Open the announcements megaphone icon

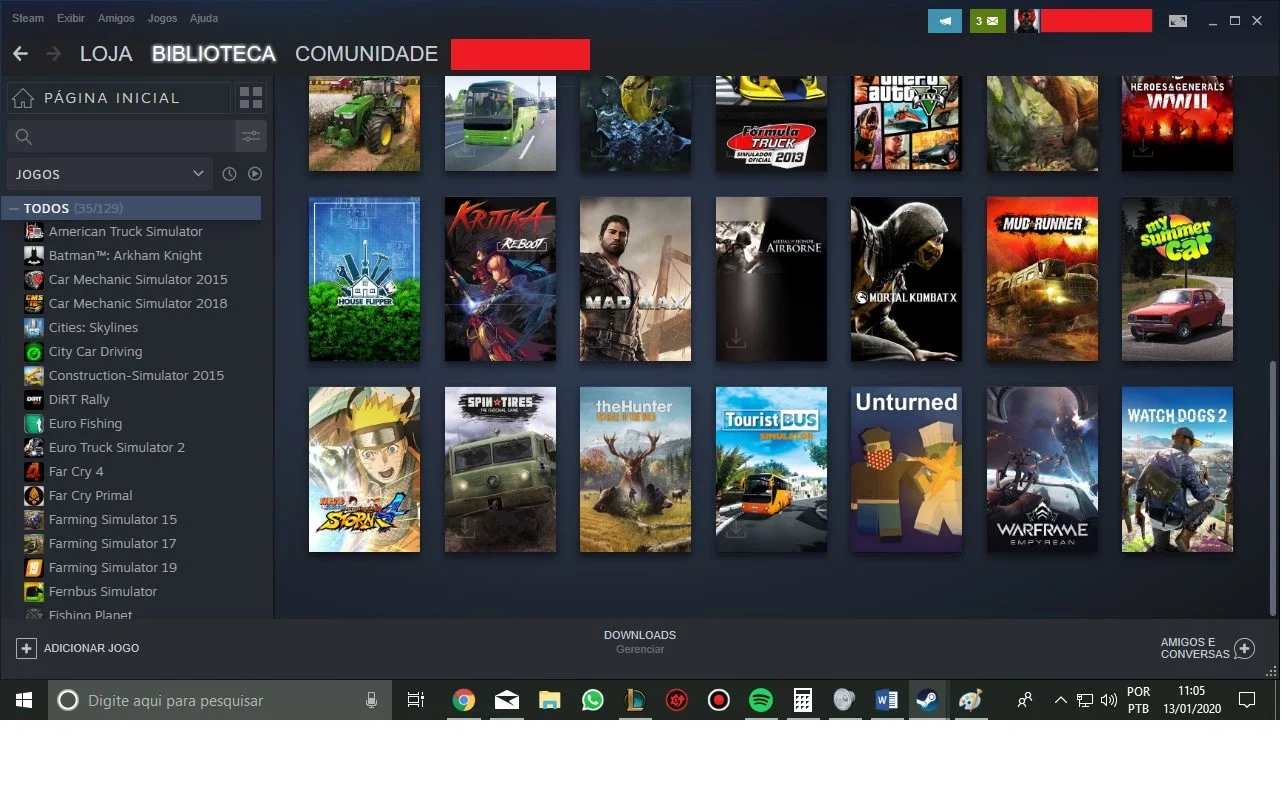coord(944,21)
